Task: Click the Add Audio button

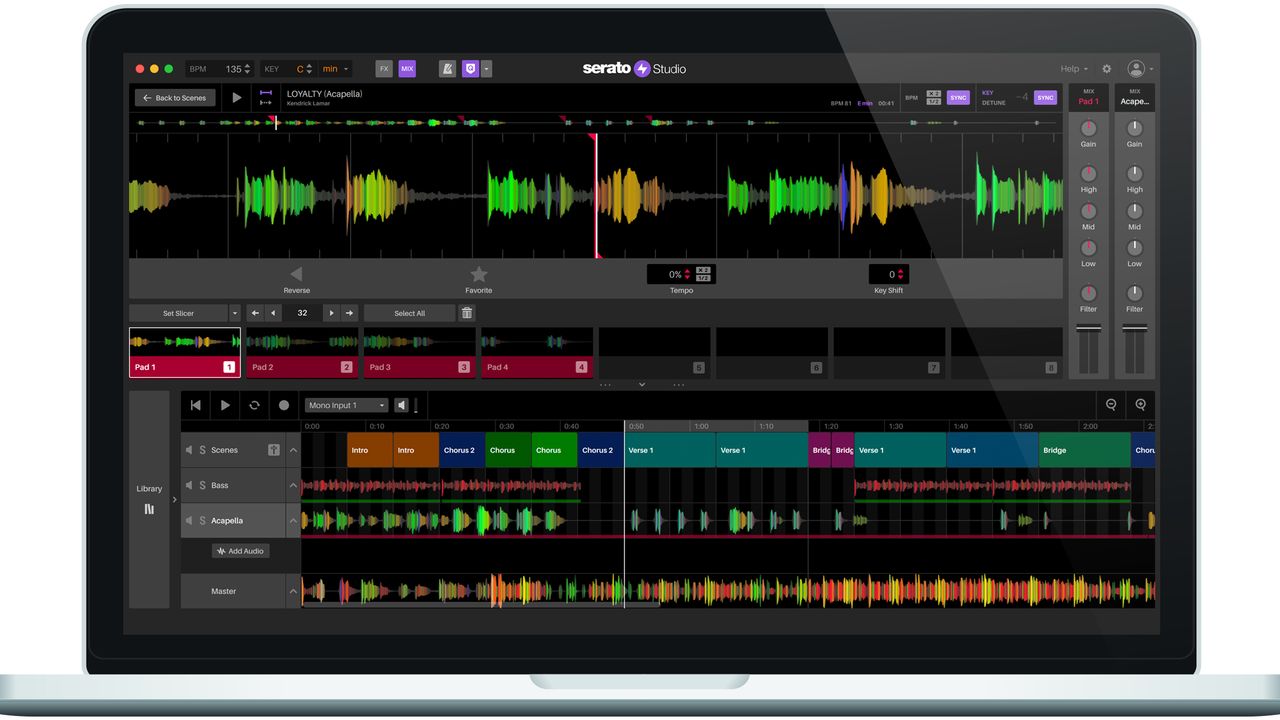Action: (x=241, y=551)
